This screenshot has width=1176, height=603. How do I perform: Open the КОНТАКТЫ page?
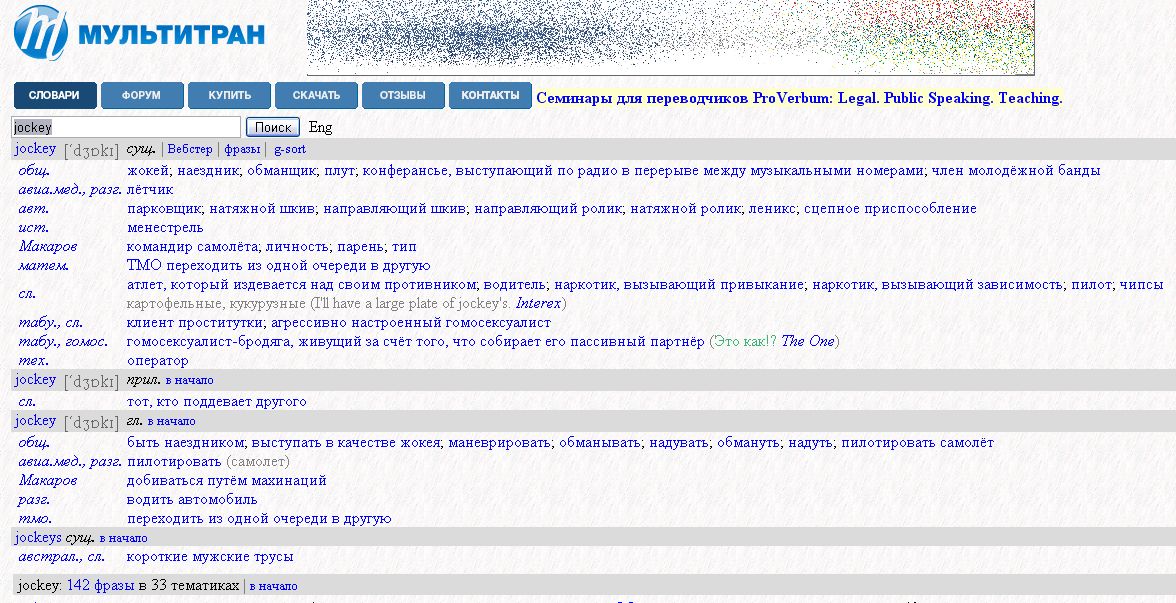click(490, 96)
